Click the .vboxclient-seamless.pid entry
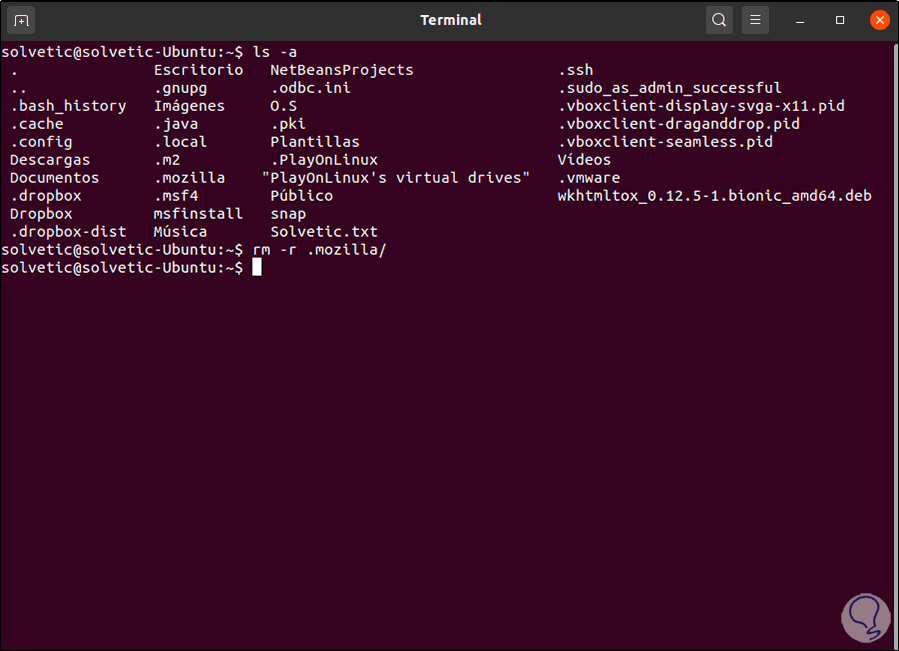This screenshot has height=651, width=899. click(x=665, y=142)
